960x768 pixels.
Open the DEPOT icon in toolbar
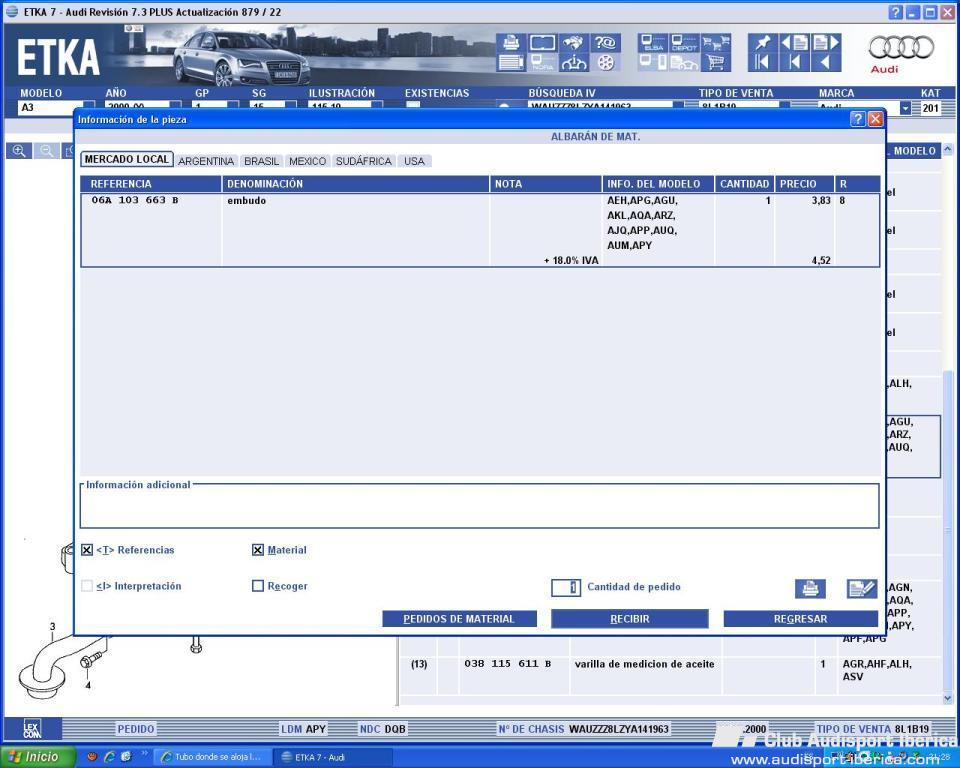(684, 42)
